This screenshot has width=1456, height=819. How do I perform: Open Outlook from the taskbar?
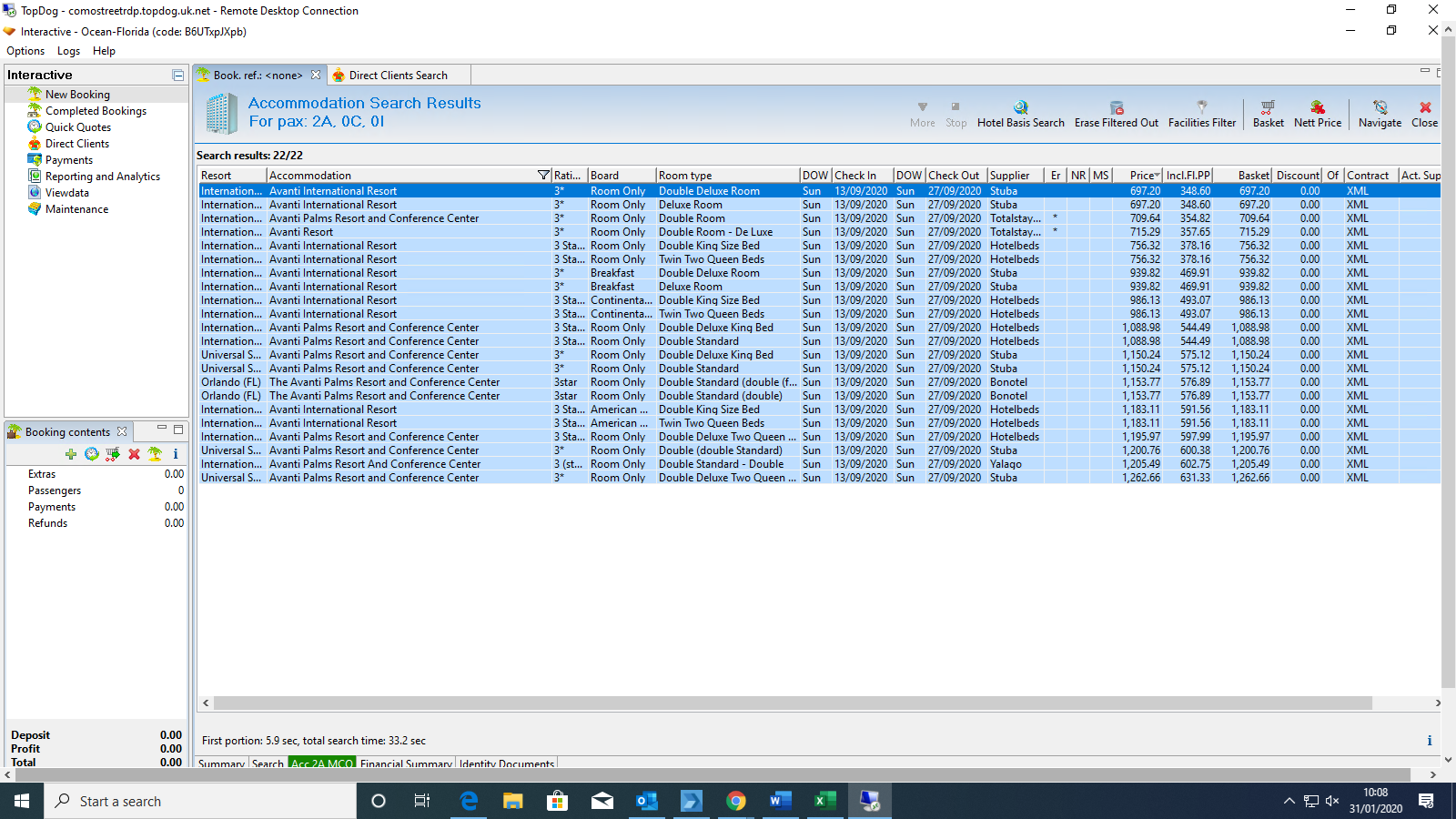tap(647, 801)
